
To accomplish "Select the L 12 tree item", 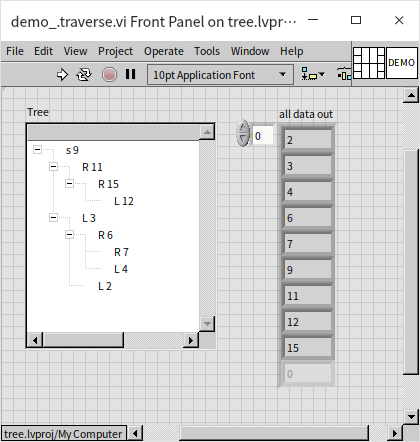I will click(124, 201).
